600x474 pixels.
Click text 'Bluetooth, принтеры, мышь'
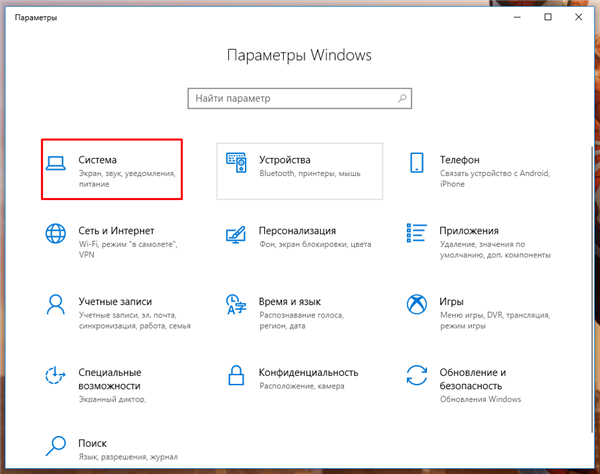310,173
